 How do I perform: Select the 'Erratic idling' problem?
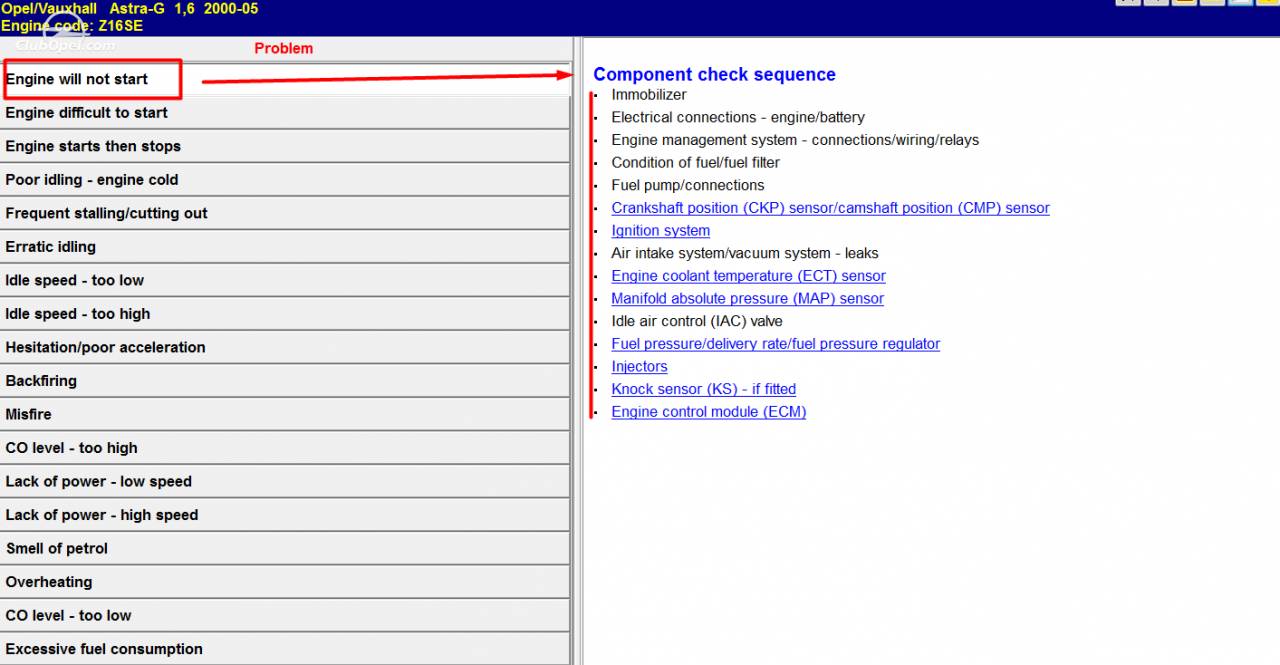285,247
